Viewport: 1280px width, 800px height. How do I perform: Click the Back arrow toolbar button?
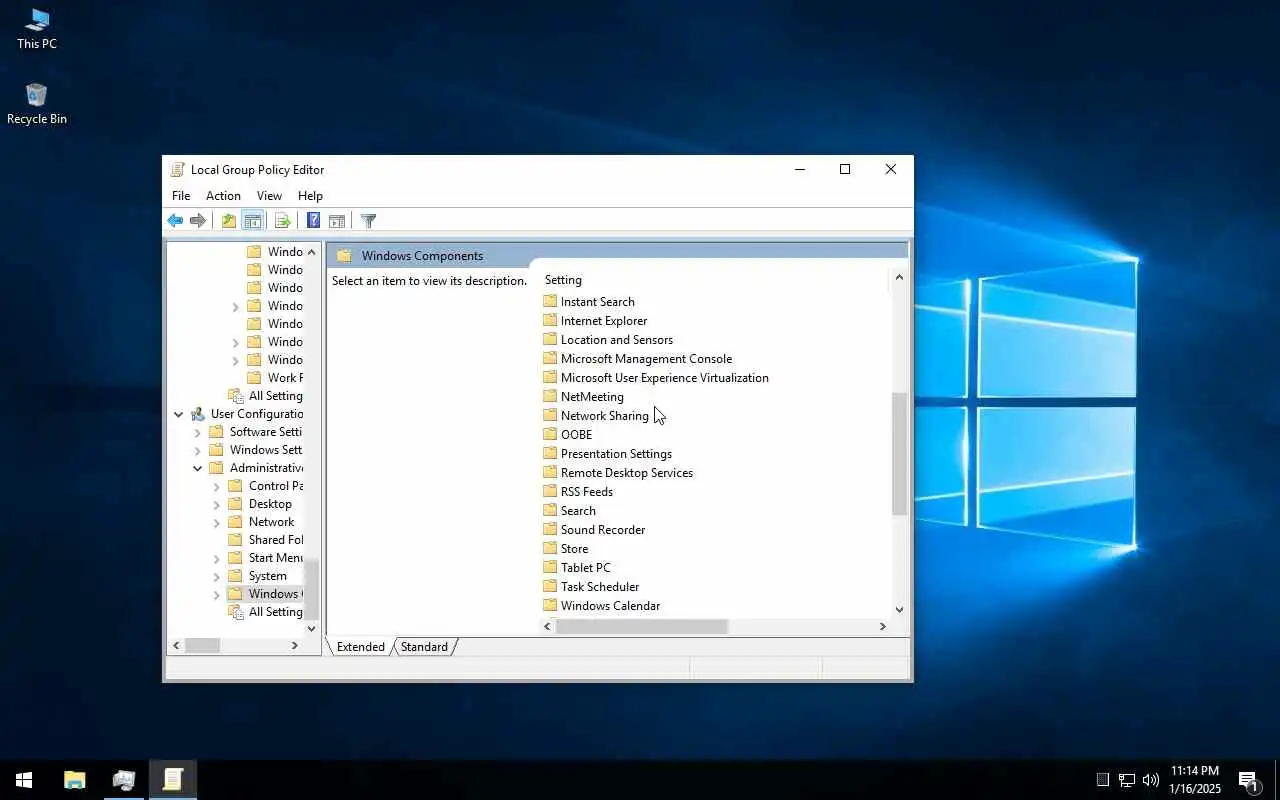(x=175, y=221)
